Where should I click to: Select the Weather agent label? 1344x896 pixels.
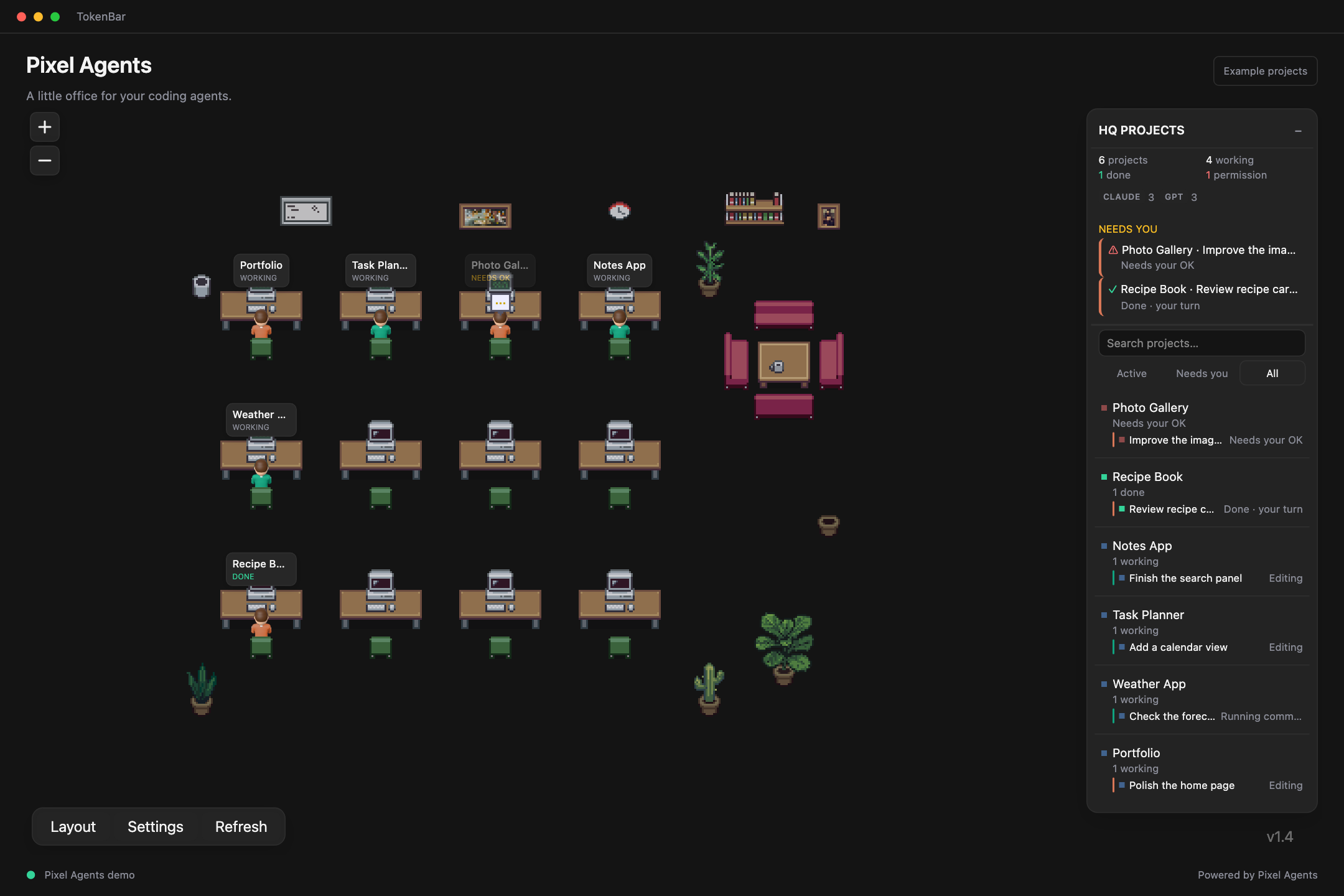[261, 419]
